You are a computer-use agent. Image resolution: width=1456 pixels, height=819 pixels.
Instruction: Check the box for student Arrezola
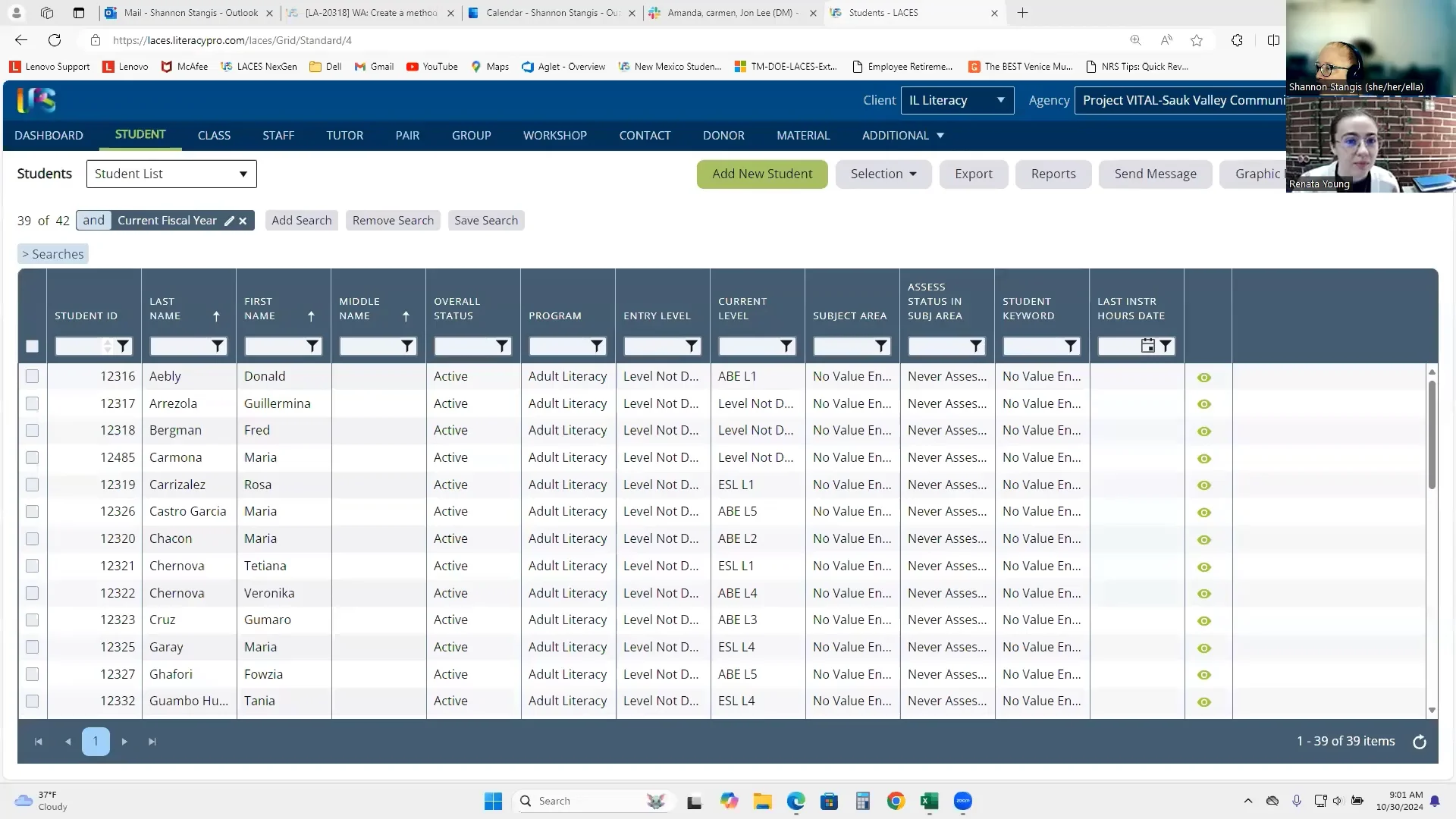coord(32,403)
